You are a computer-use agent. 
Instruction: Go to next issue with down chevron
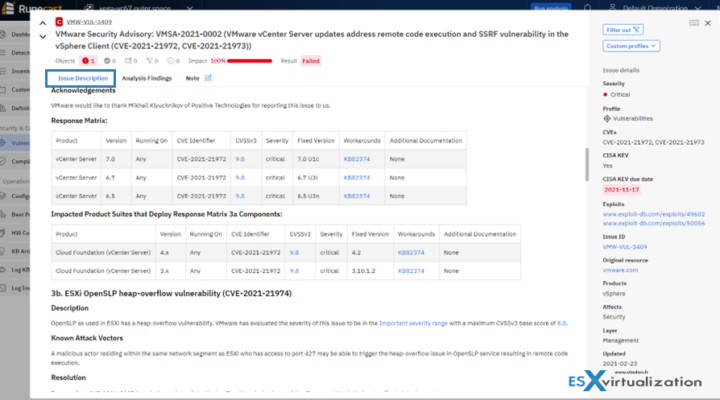pyautogui.click(x=43, y=36)
